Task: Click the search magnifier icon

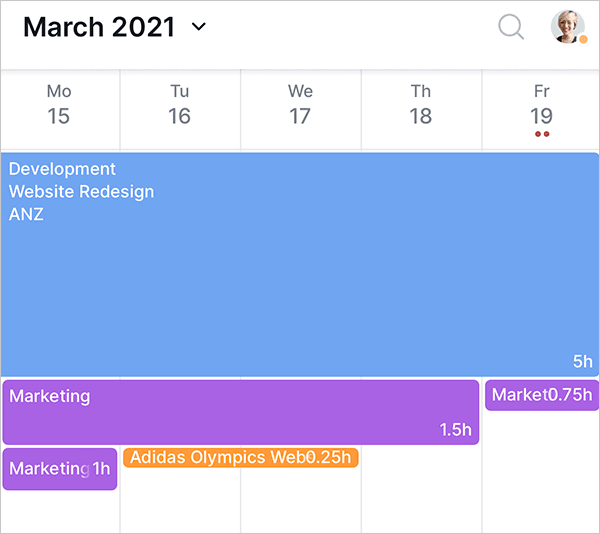Action: [x=511, y=27]
